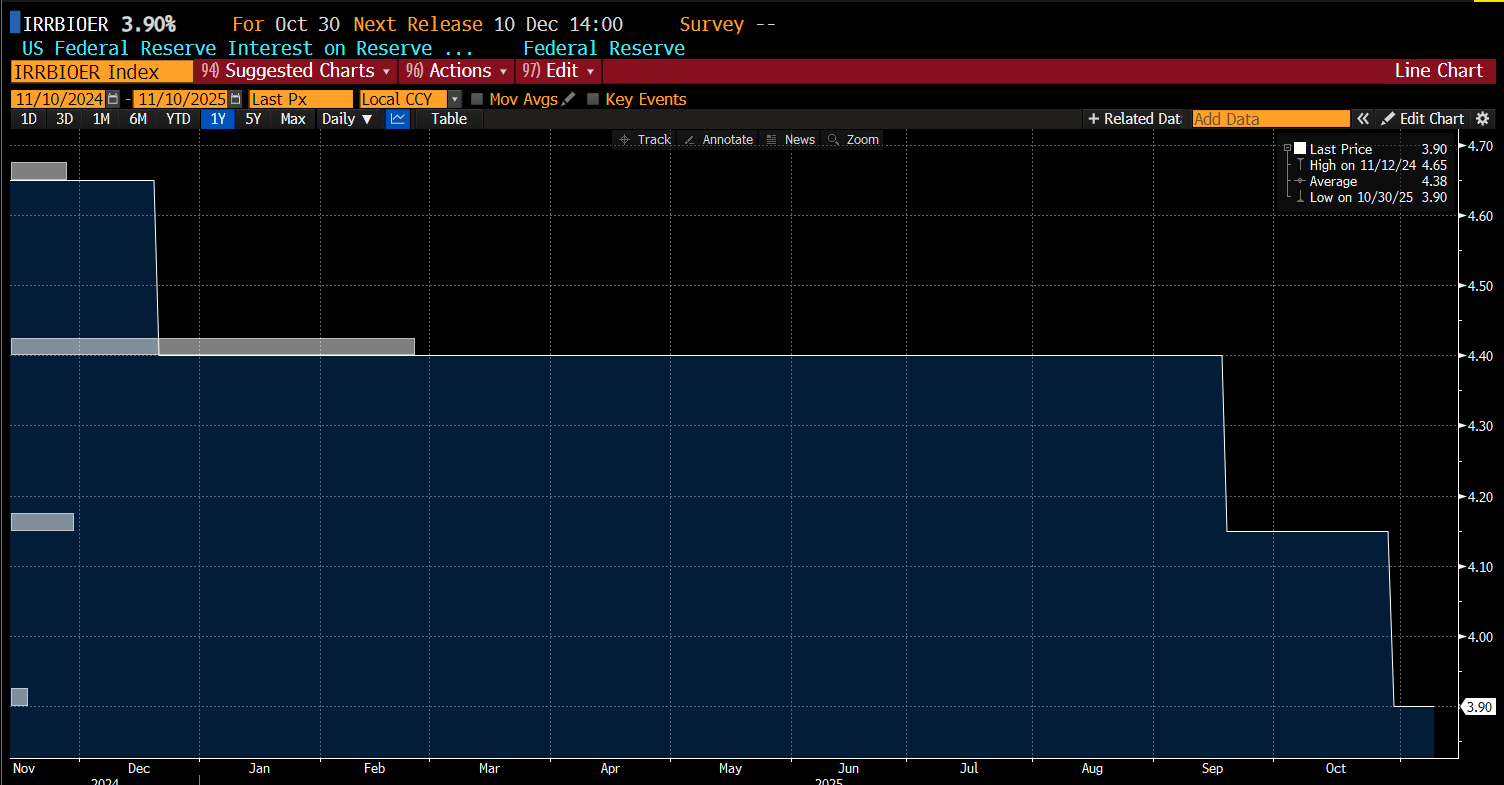Click the Mov Avgs pencil edit icon
The width and height of the screenshot is (1504, 785).
tap(569, 99)
